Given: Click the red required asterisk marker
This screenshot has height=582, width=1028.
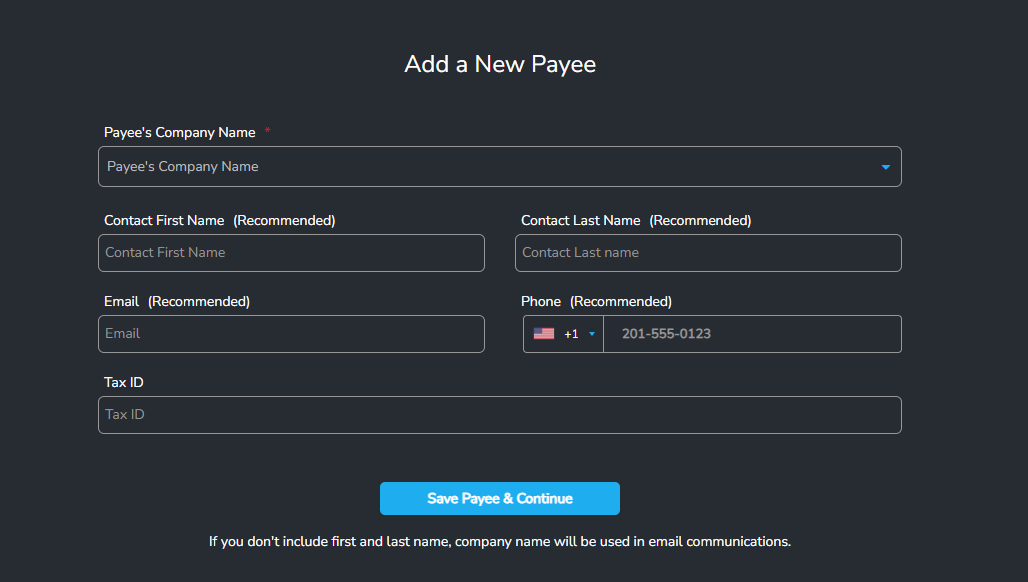Looking at the screenshot, I should coord(267,132).
